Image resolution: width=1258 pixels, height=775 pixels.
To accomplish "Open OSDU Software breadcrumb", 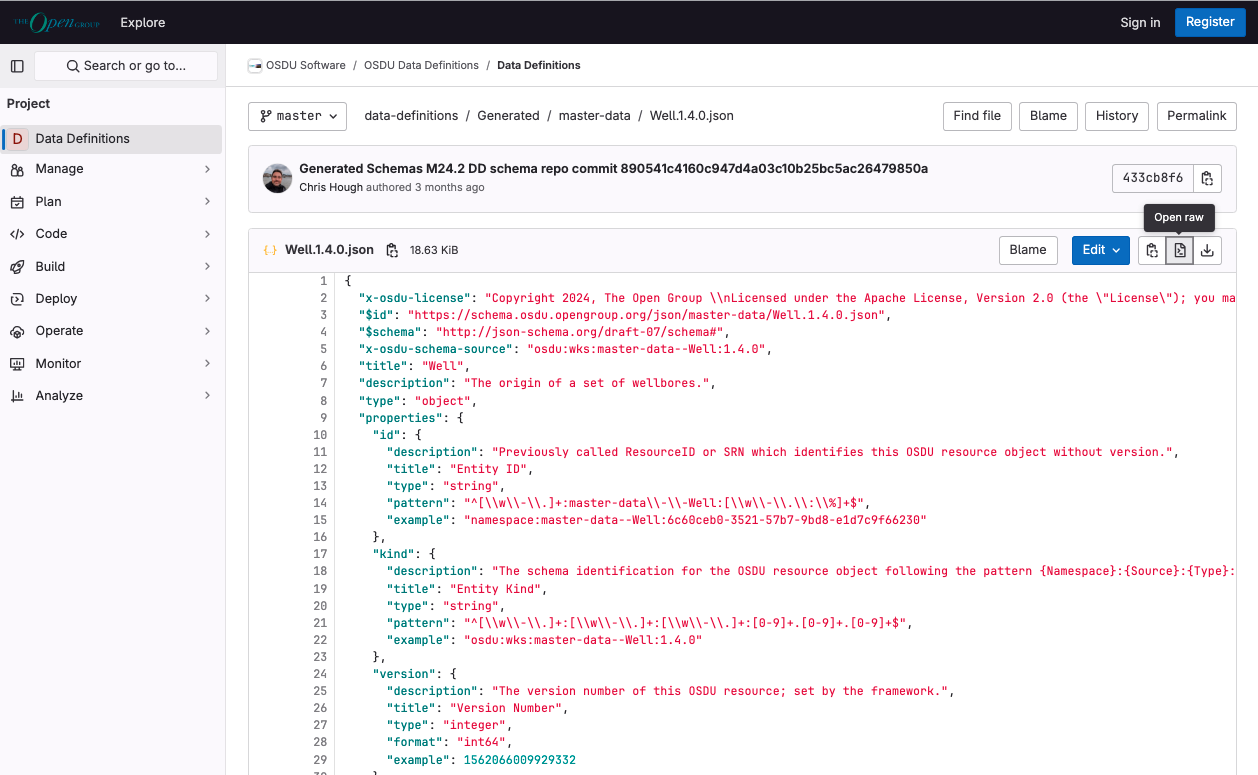I will [305, 66].
